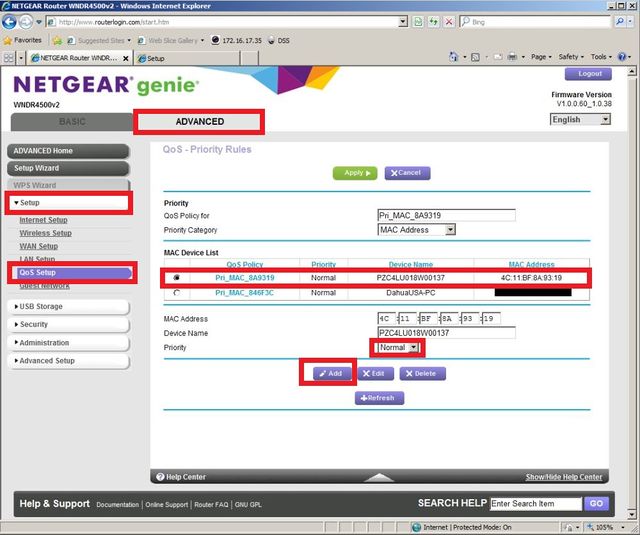Screen dimensions: 640x535
Task: Open the Pri_MAC_846F3C policy link
Action: 244,293
